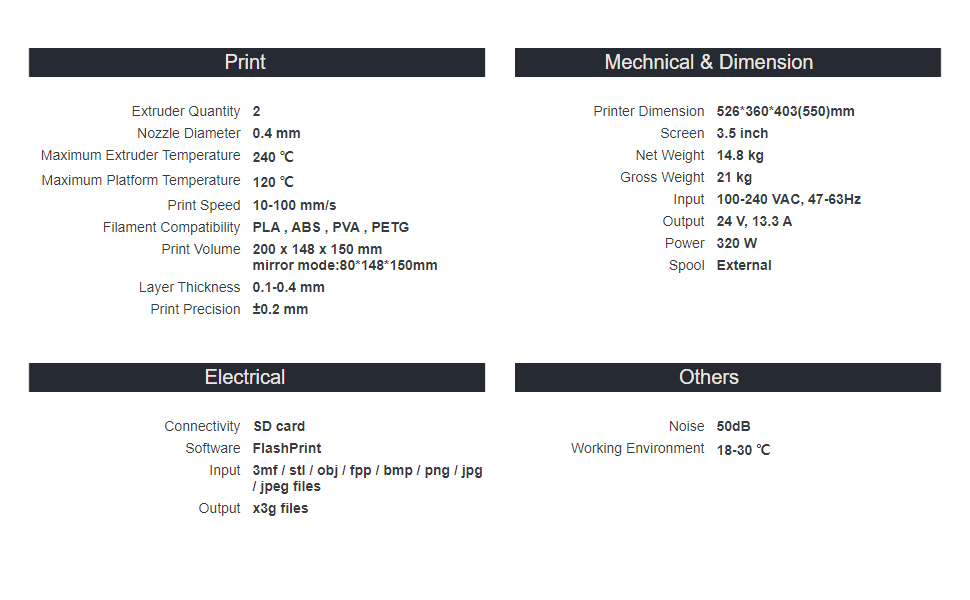Click the 120 ℃ platform temperature value
Viewport: 970px width, 600px height.
[x=273, y=181]
